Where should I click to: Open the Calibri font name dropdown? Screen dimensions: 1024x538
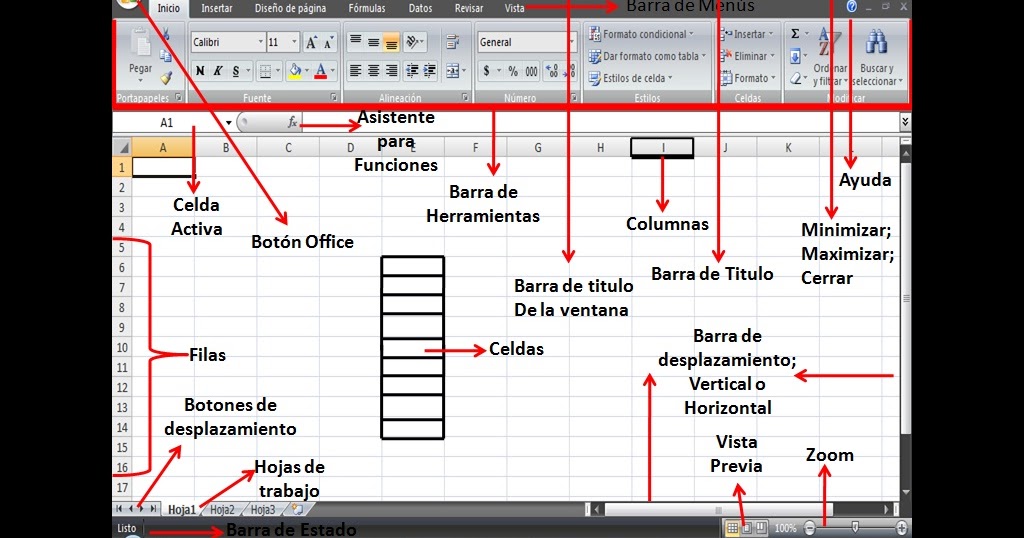click(261, 42)
